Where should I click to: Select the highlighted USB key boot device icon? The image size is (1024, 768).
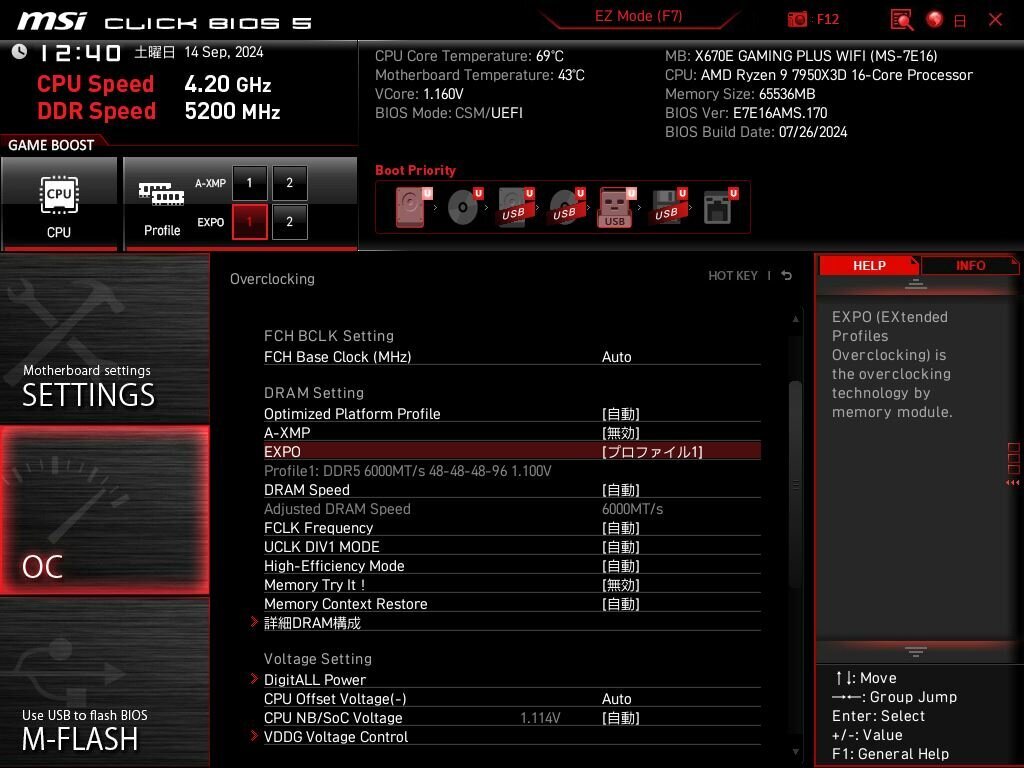coord(616,207)
